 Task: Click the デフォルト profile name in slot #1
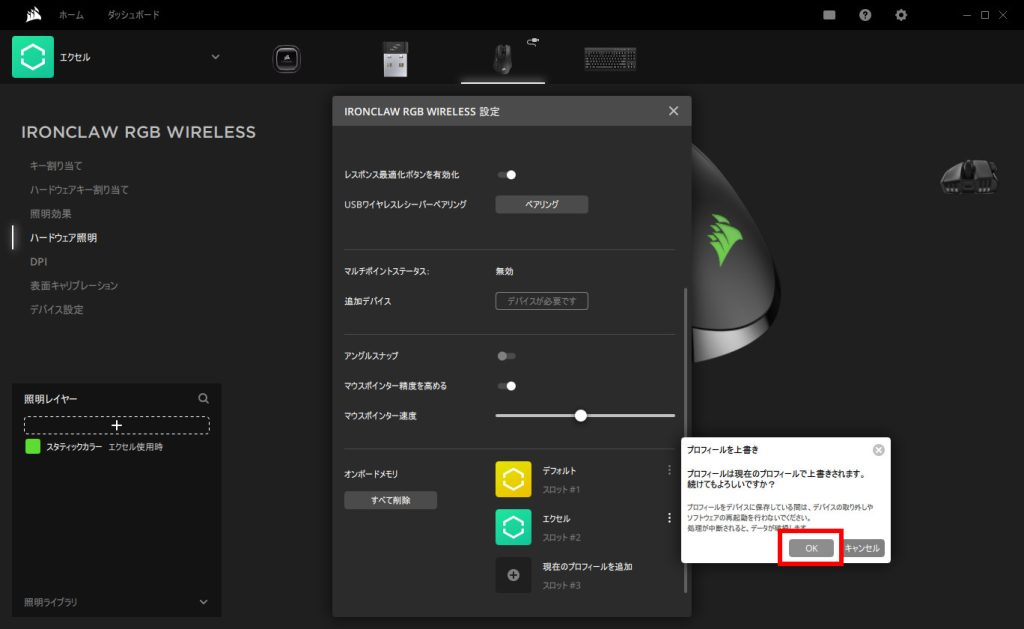[559, 471]
